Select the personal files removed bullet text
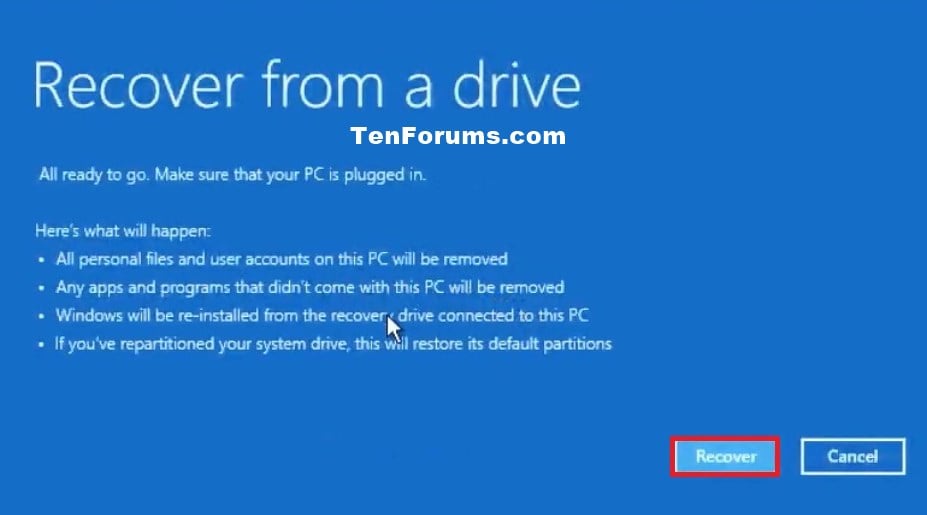The height and width of the screenshot is (515, 927). click(x=281, y=260)
